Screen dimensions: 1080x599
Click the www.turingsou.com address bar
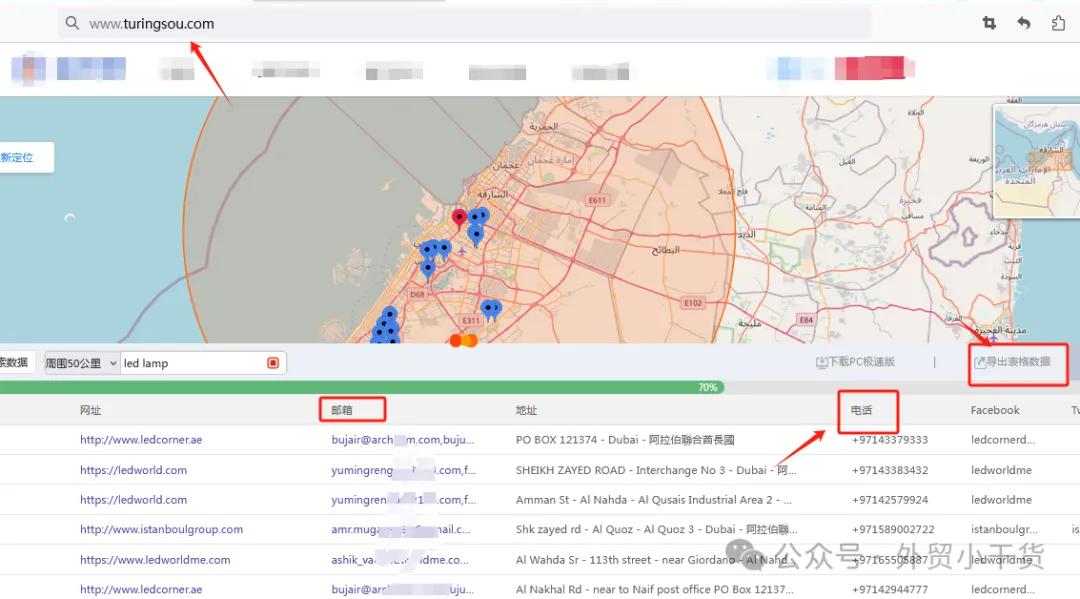click(x=460, y=23)
